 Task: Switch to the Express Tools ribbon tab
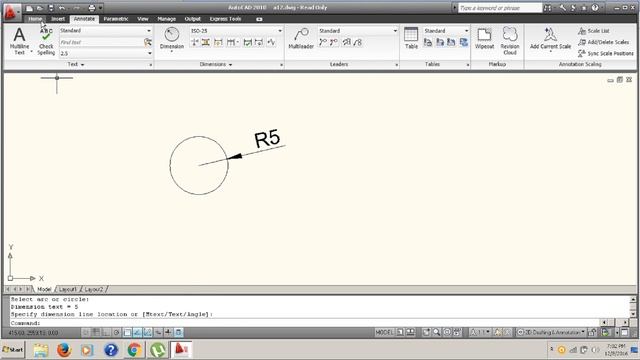point(225,19)
